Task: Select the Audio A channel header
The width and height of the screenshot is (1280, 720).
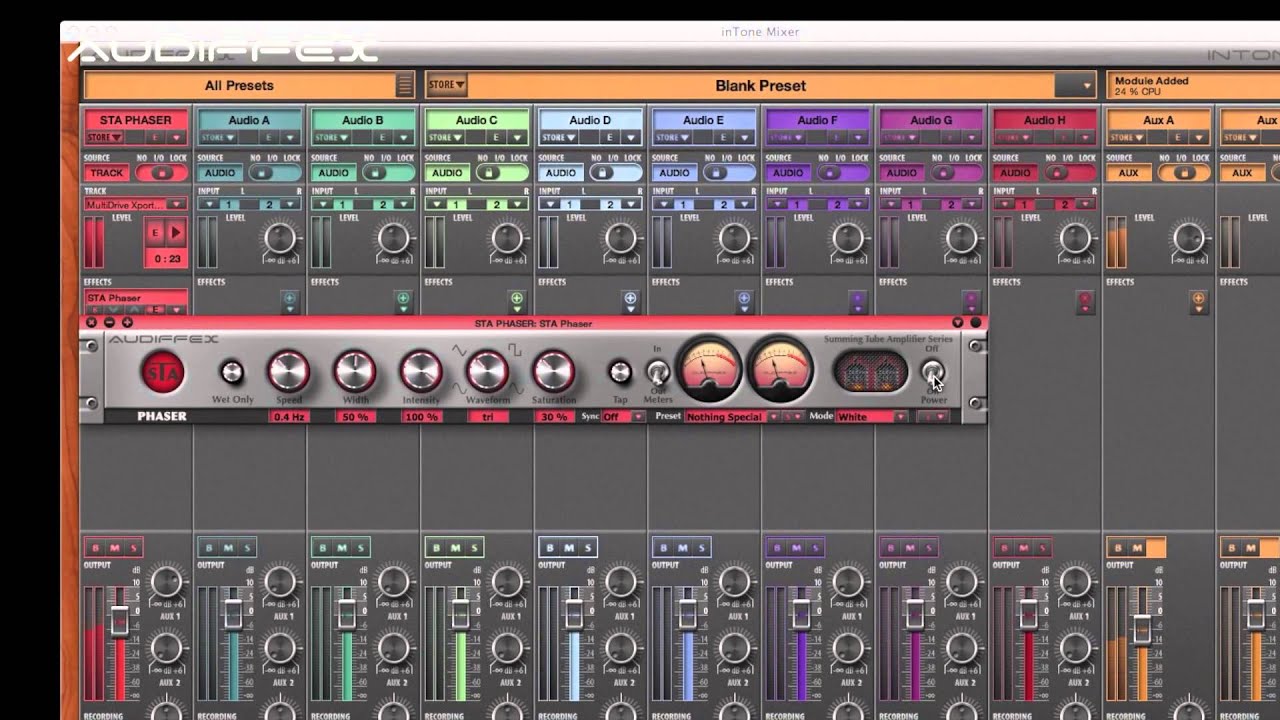Action: 249,120
